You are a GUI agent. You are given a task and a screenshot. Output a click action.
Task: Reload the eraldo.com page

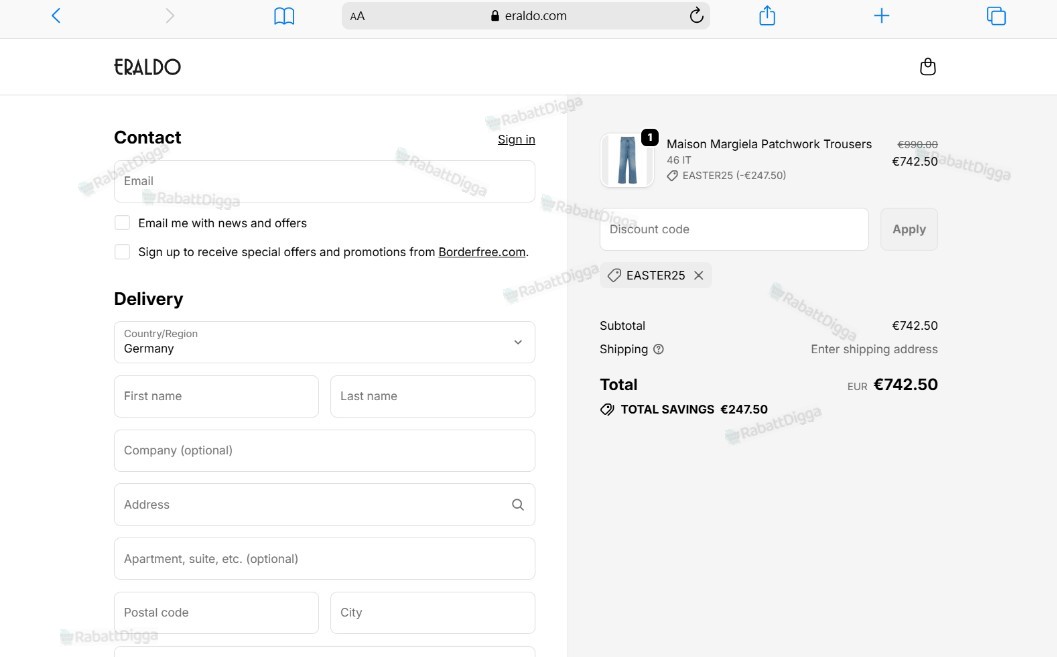pos(696,15)
